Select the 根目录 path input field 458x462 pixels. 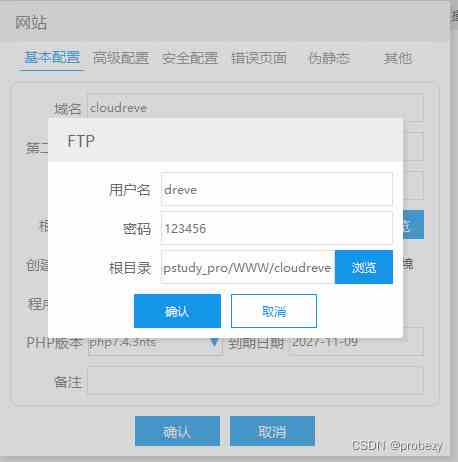tap(248, 267)
